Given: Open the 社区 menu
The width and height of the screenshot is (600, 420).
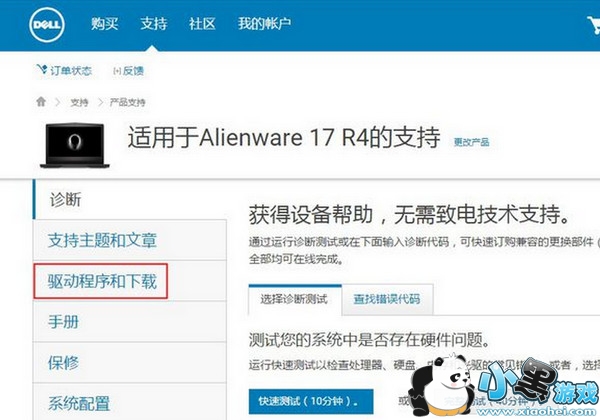Looking at the screenshot, I should point(202,24).
